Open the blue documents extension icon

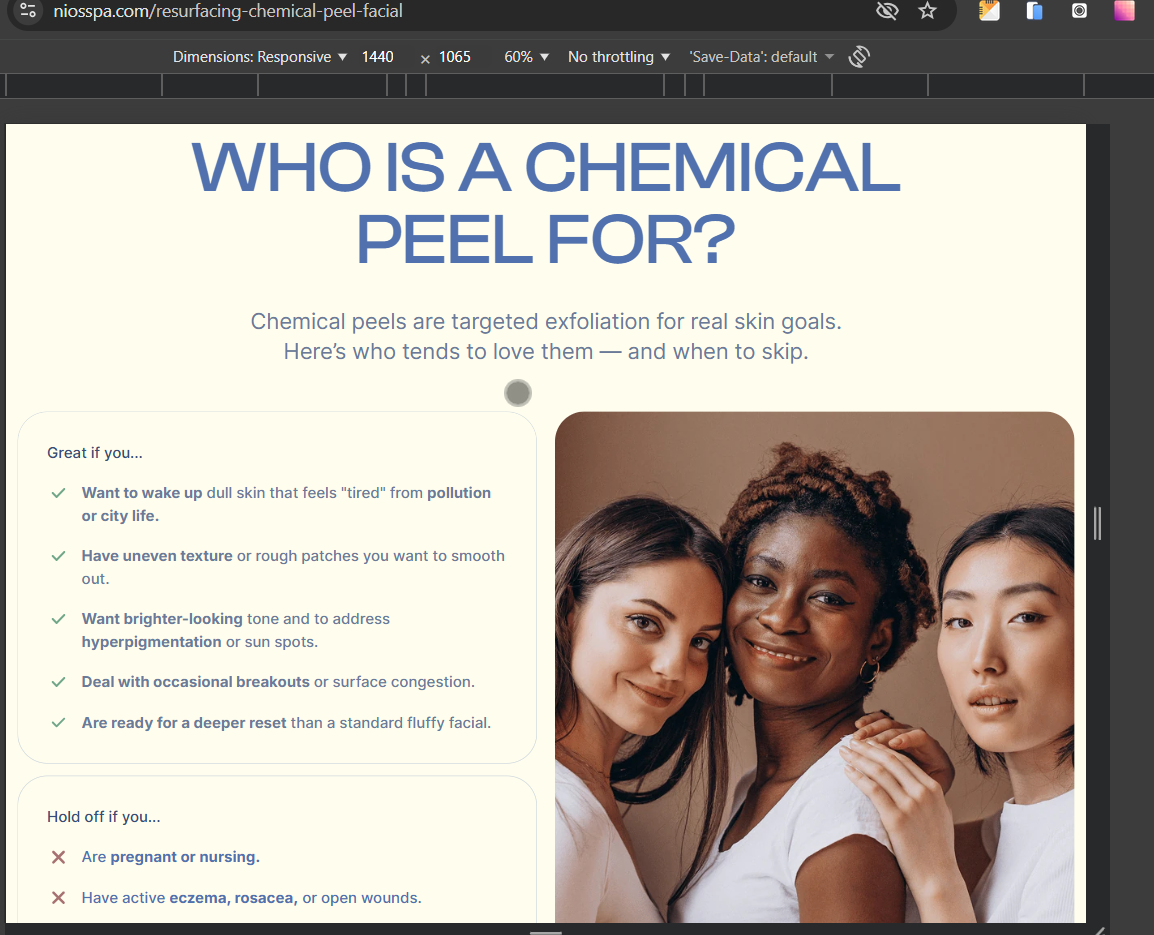point(1034,11)
